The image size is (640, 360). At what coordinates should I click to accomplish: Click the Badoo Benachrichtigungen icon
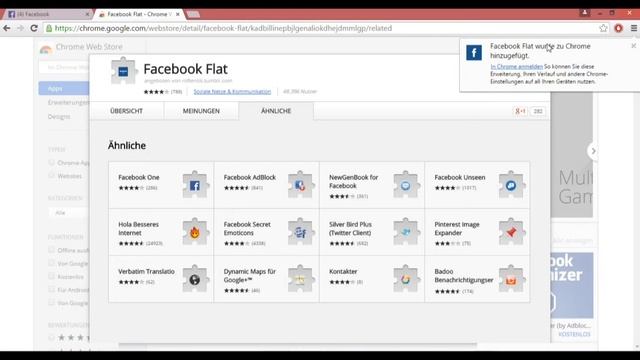click(x=511, y=279)
